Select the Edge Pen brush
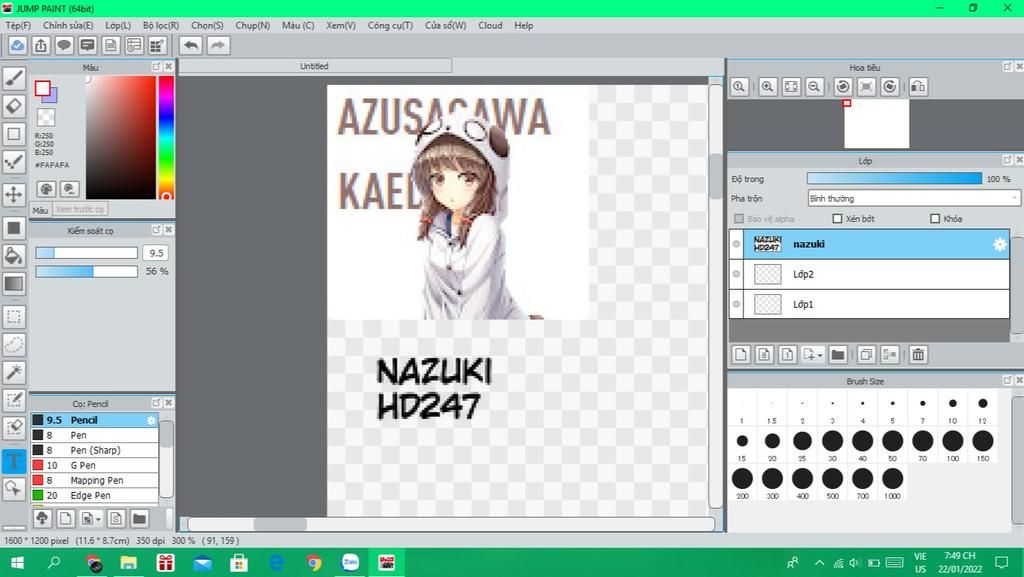This screenshot has height=577, width=1024. pyautogui.click(x=94, y=495)
